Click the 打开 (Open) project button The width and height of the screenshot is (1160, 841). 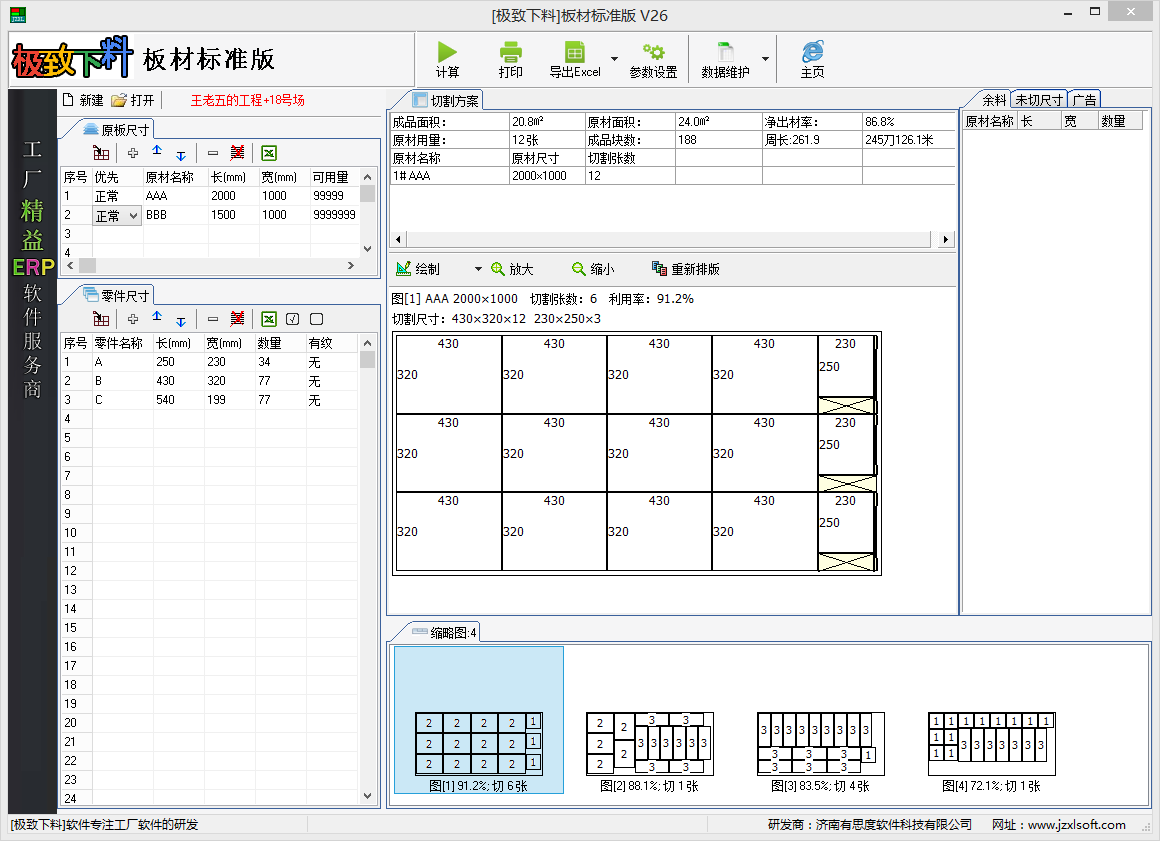pyautogui.click(x=133, y=100)
